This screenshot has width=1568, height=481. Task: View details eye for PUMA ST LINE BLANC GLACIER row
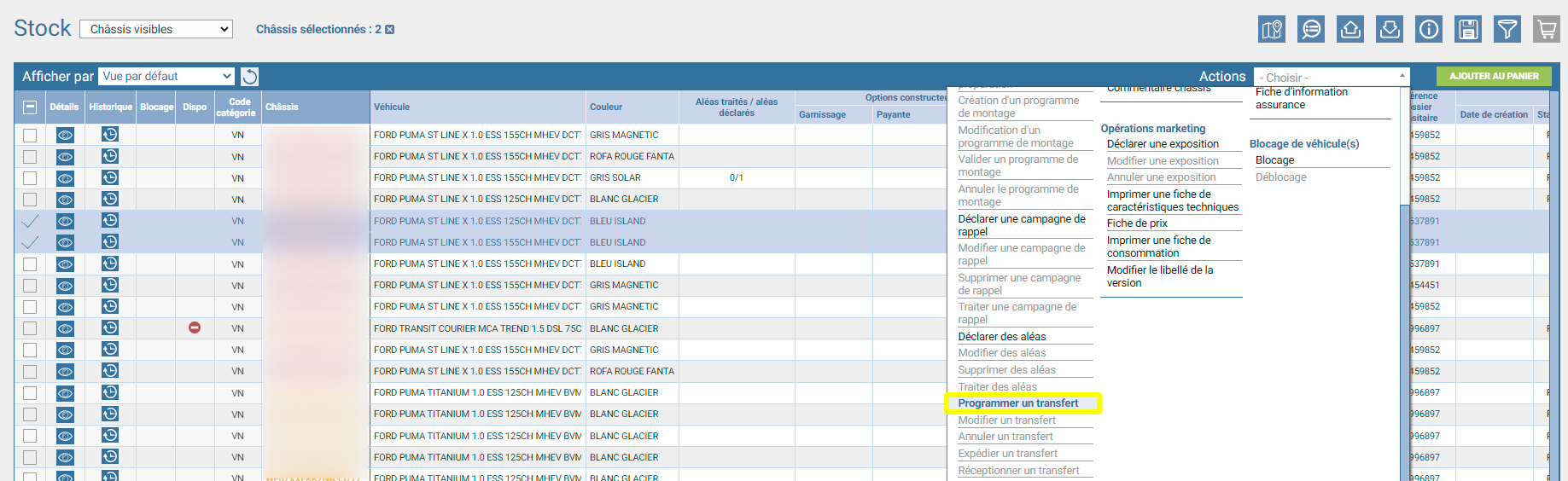pos(65,200)
